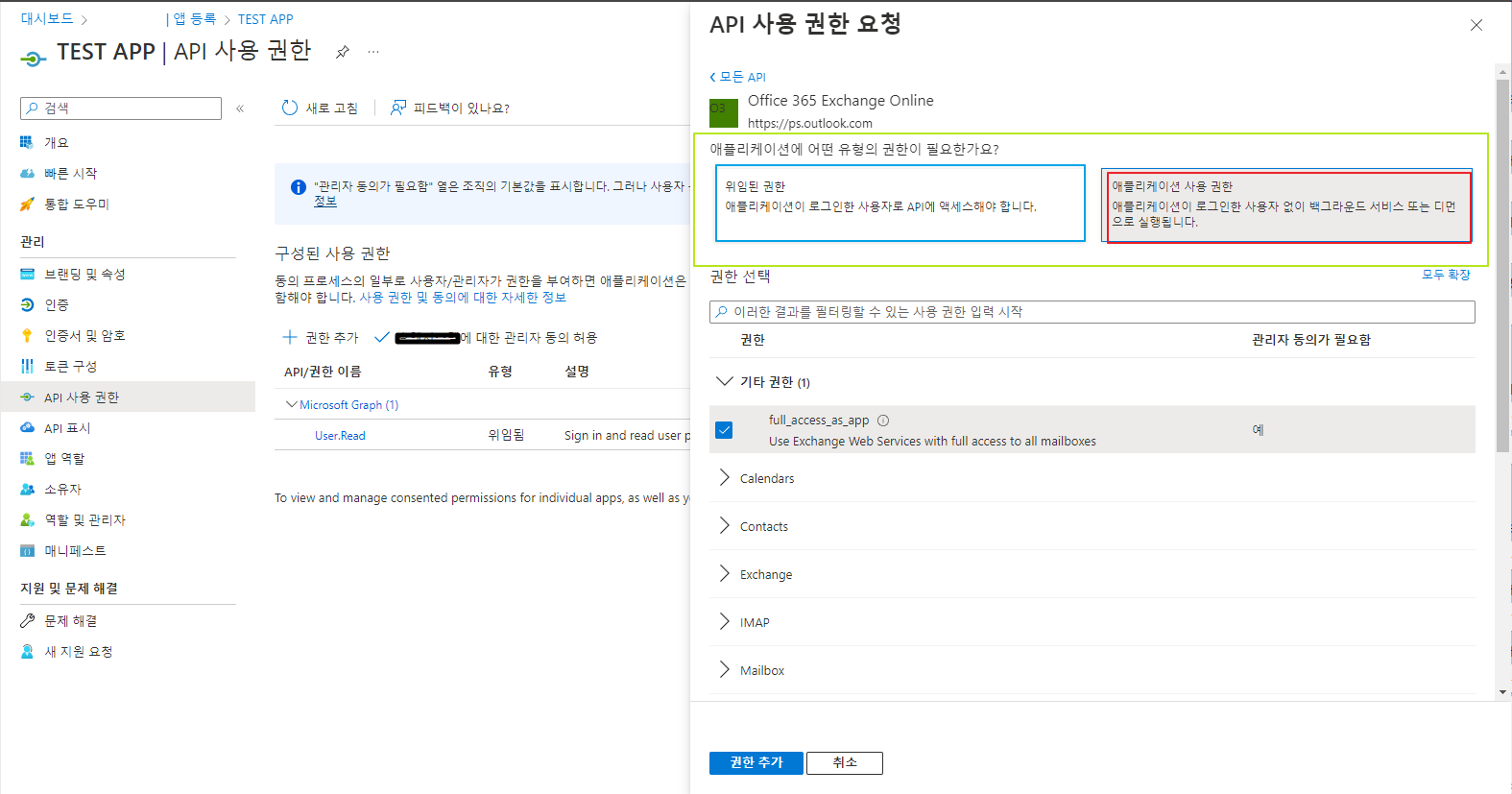Open the feedback icon 피드백이 있나요?
Image resolution: width=1512 pixels, height=794 pixels.
(x=398, y=108)
